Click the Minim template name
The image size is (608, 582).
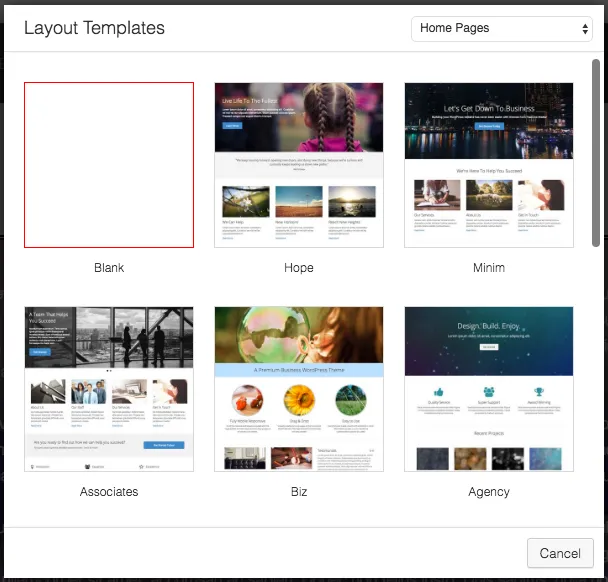[x=489, y=268]
